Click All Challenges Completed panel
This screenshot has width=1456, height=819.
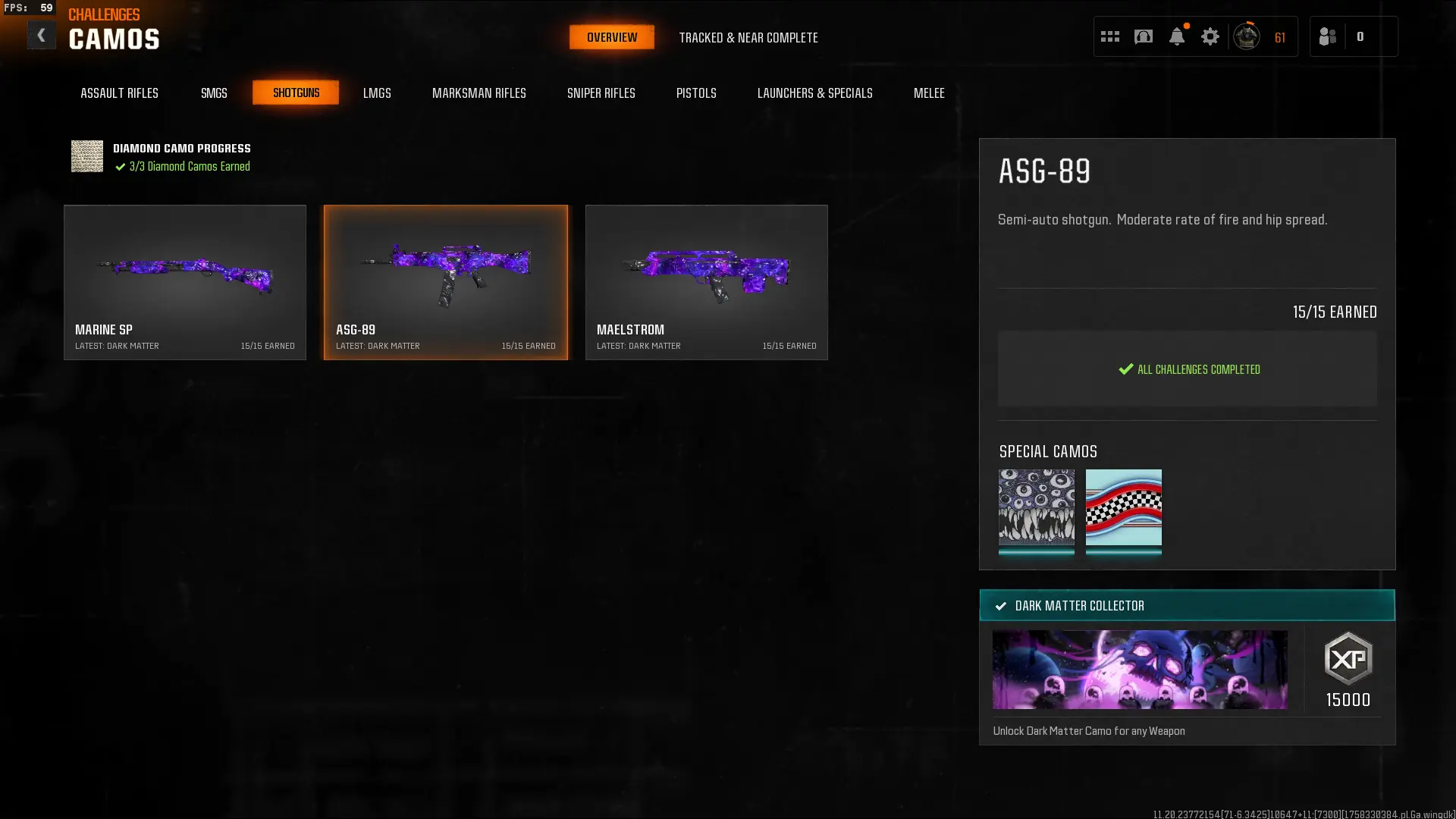coord(1187,369)
